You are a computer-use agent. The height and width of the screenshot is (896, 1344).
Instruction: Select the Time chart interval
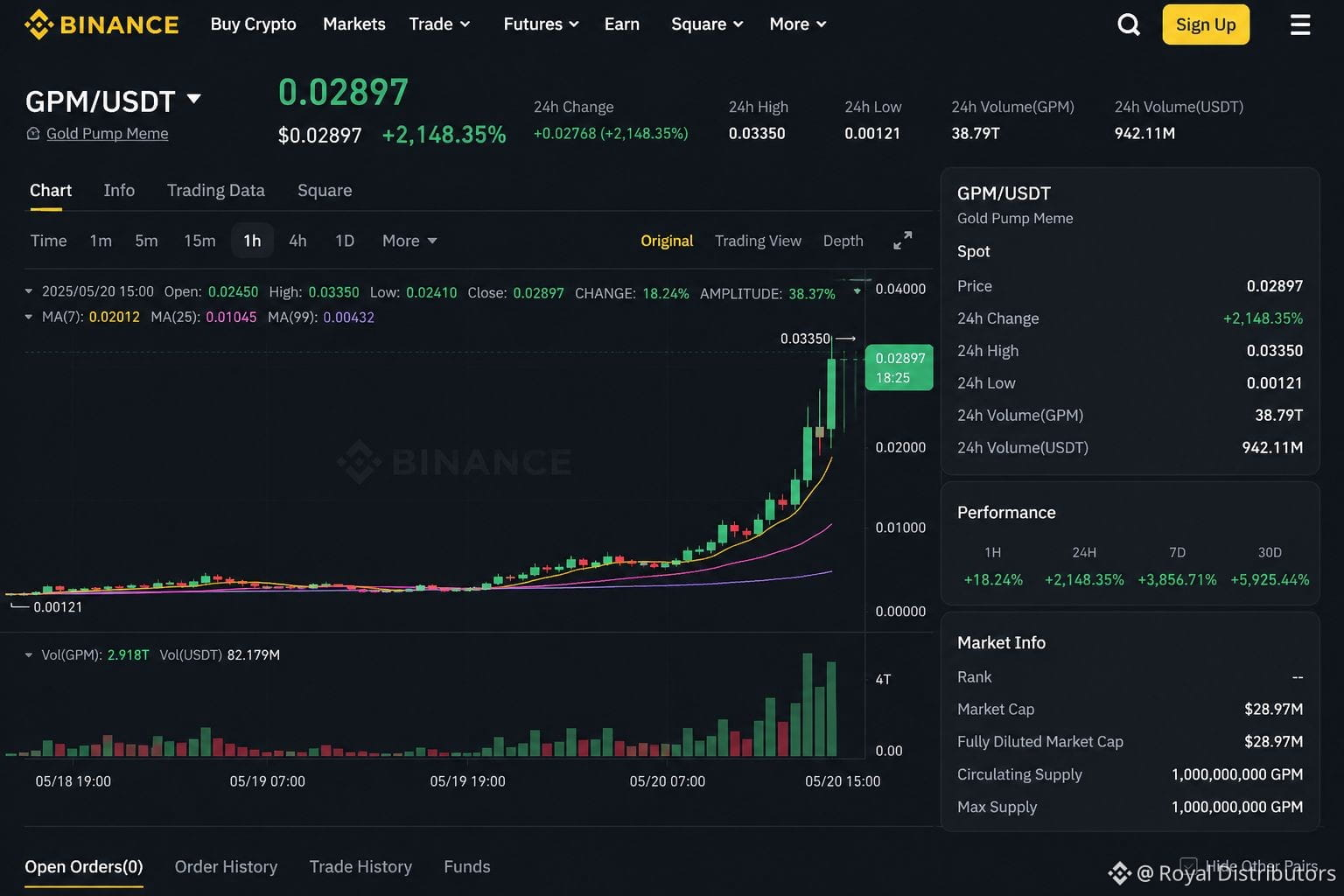click(48, 241)
